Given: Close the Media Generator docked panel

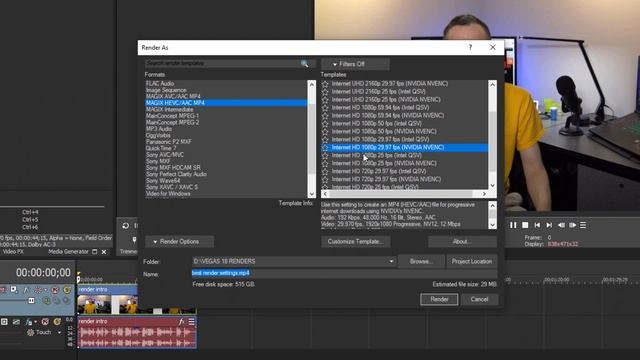Looking at the screenshot, I should click(x=104, y=252).
